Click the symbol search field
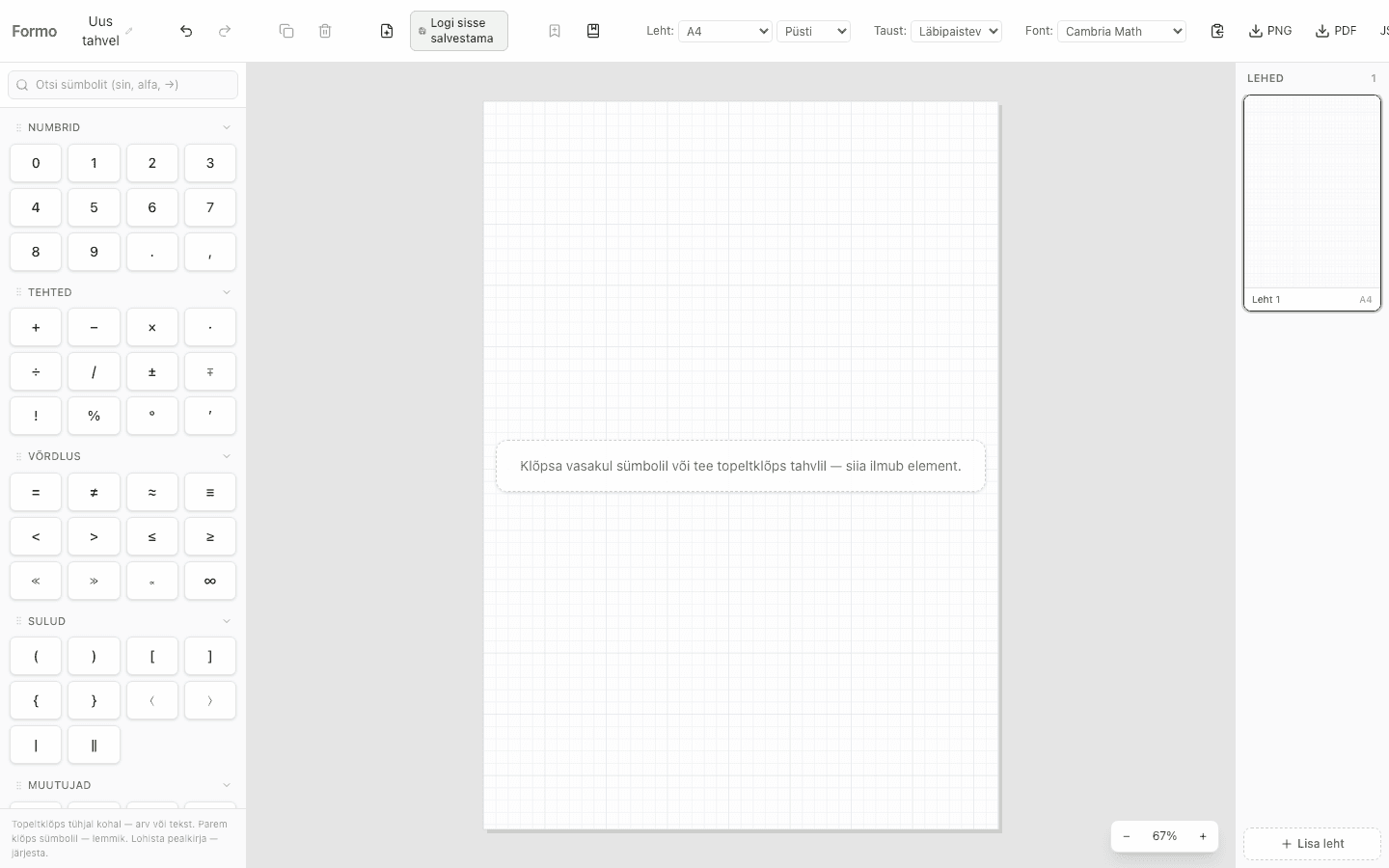Image resolution: width=1389 pixels, height=868 pixels. click(123, 85)
